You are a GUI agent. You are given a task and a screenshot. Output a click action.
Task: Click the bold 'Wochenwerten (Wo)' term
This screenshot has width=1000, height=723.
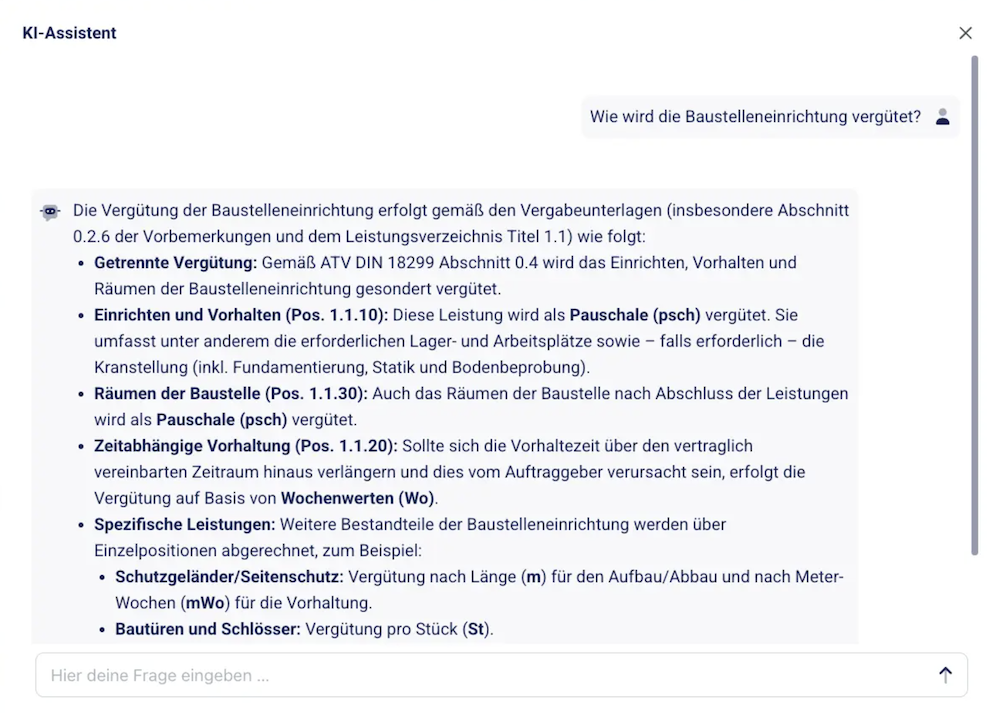pos(358,497)
